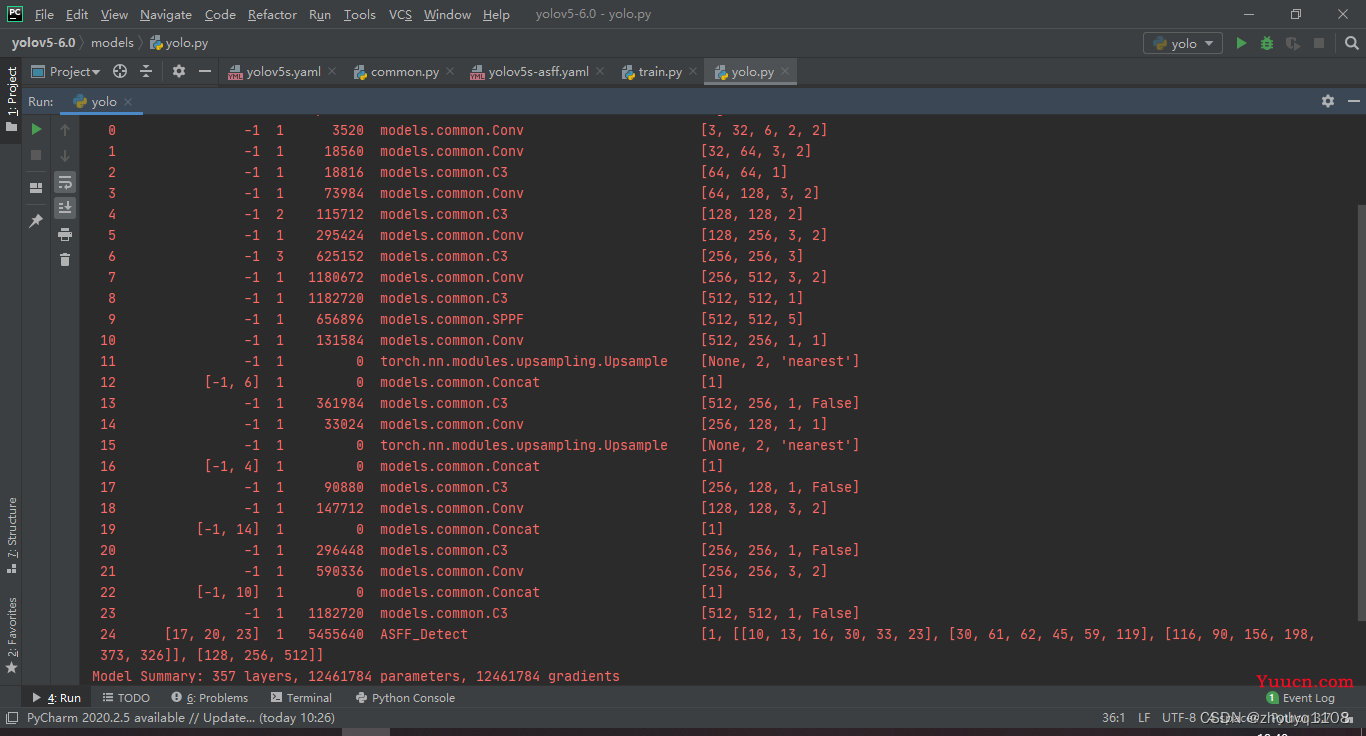The height and width of the screenshot is (736, 1366).
Task: Open Run panel settings gear
Action: (x=1328, y=101)
